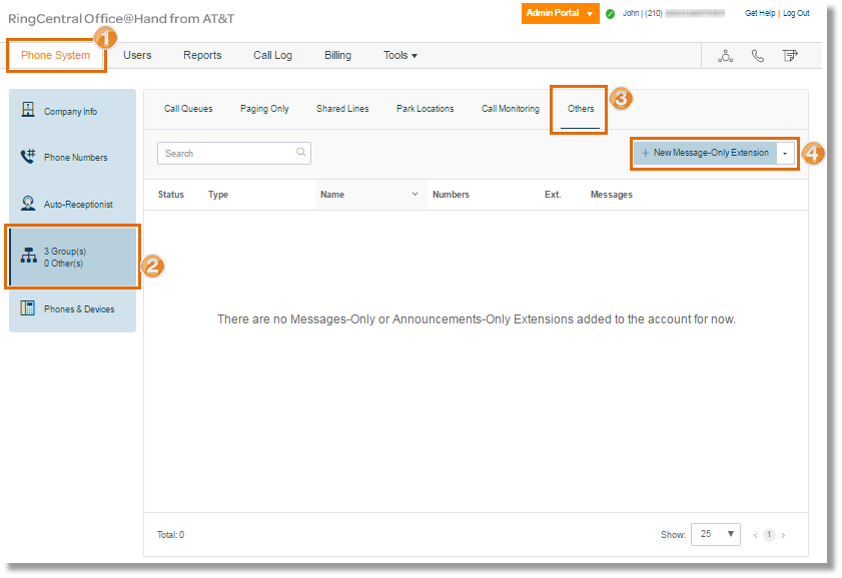Image resolution: width=842 pixels, height=578 pixels.
Task: Switch to the Others tab
Action: [x=578, y=108]
